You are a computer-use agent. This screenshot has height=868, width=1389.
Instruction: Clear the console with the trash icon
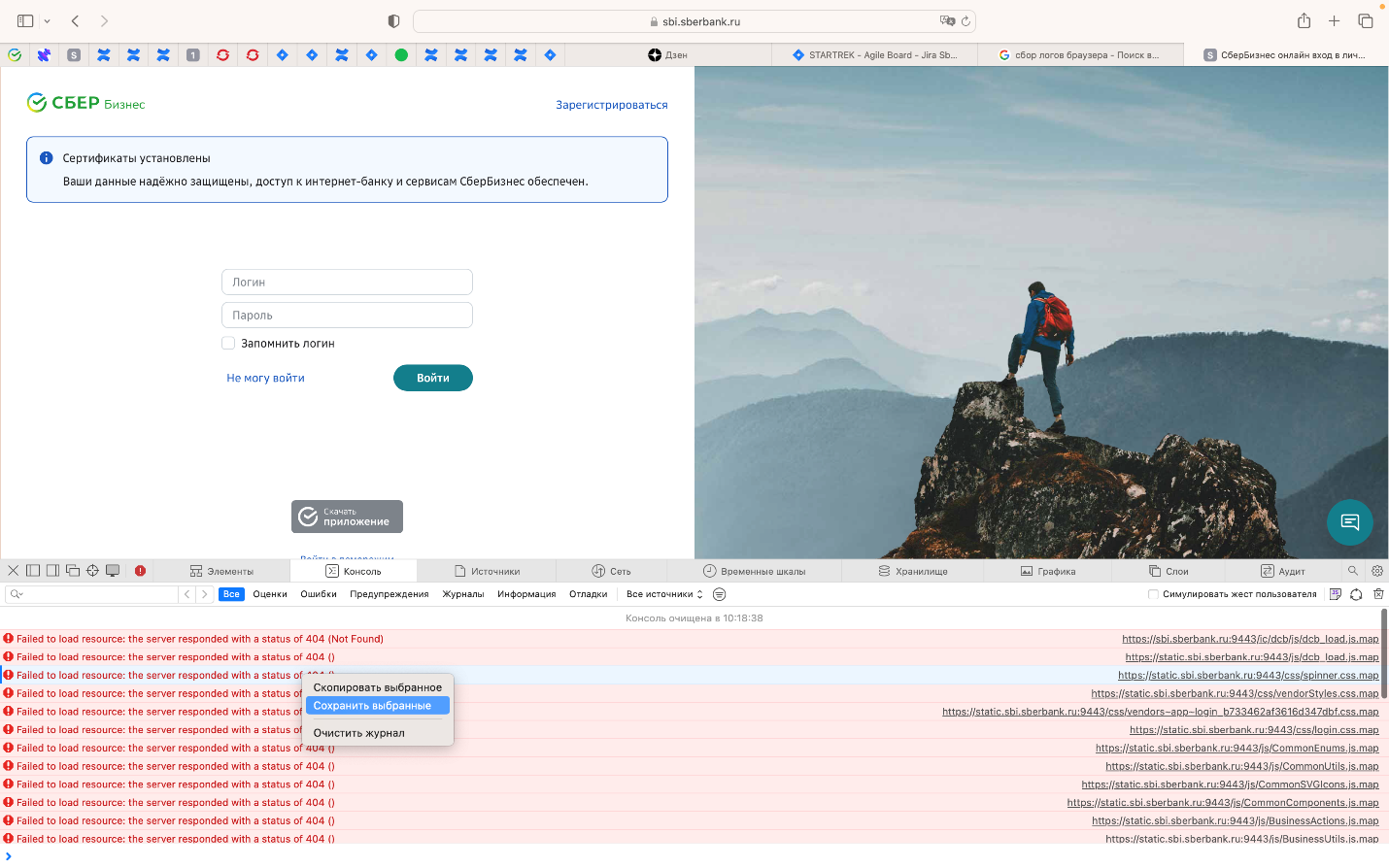click(x=1378, y=594)
